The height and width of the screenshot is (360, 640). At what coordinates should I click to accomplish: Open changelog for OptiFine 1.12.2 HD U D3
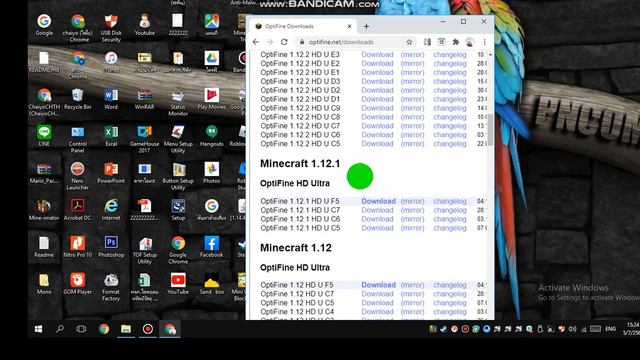(450, 81)
